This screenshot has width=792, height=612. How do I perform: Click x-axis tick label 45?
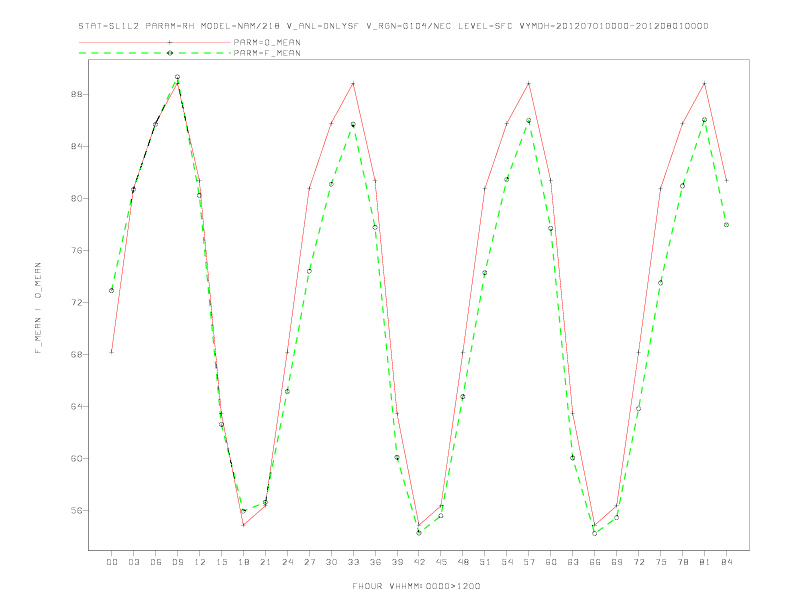click(441, 562)
